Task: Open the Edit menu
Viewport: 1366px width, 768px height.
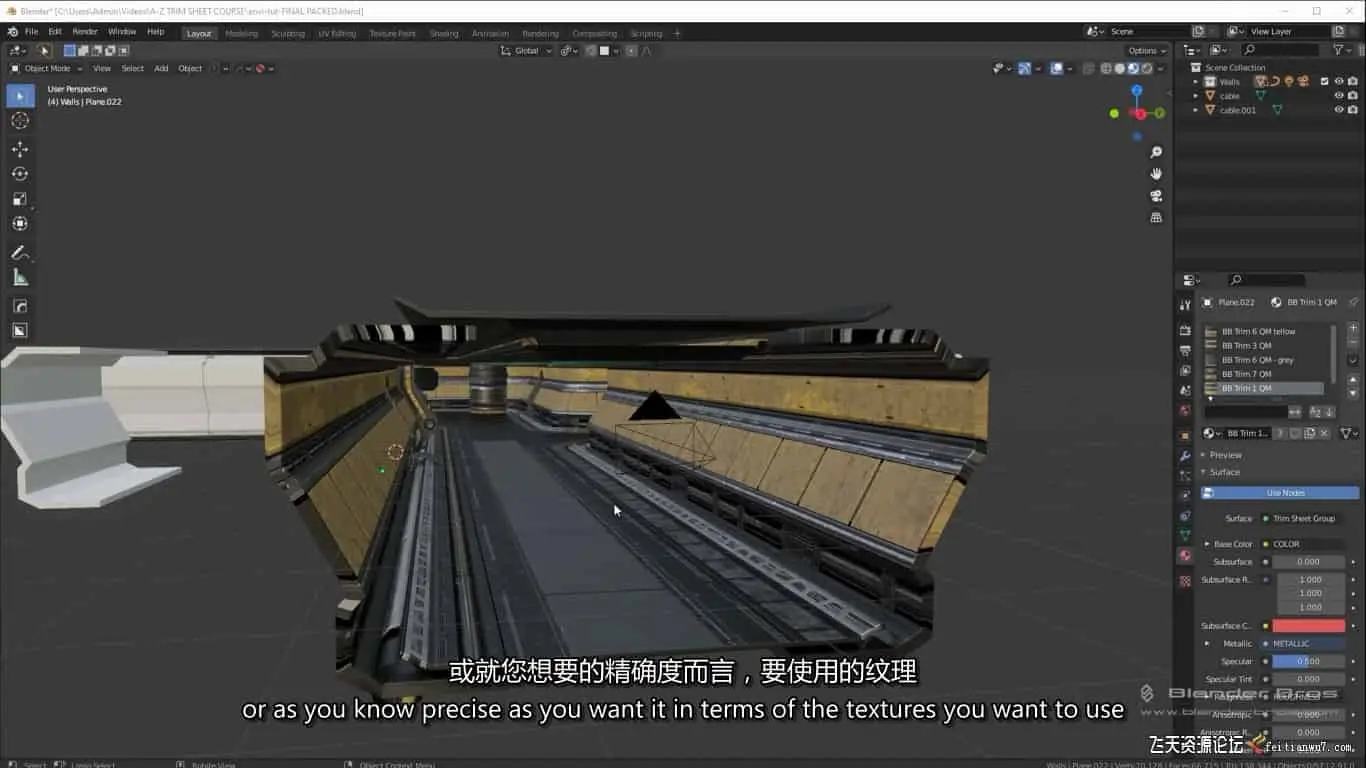Action: pos(55,32)
